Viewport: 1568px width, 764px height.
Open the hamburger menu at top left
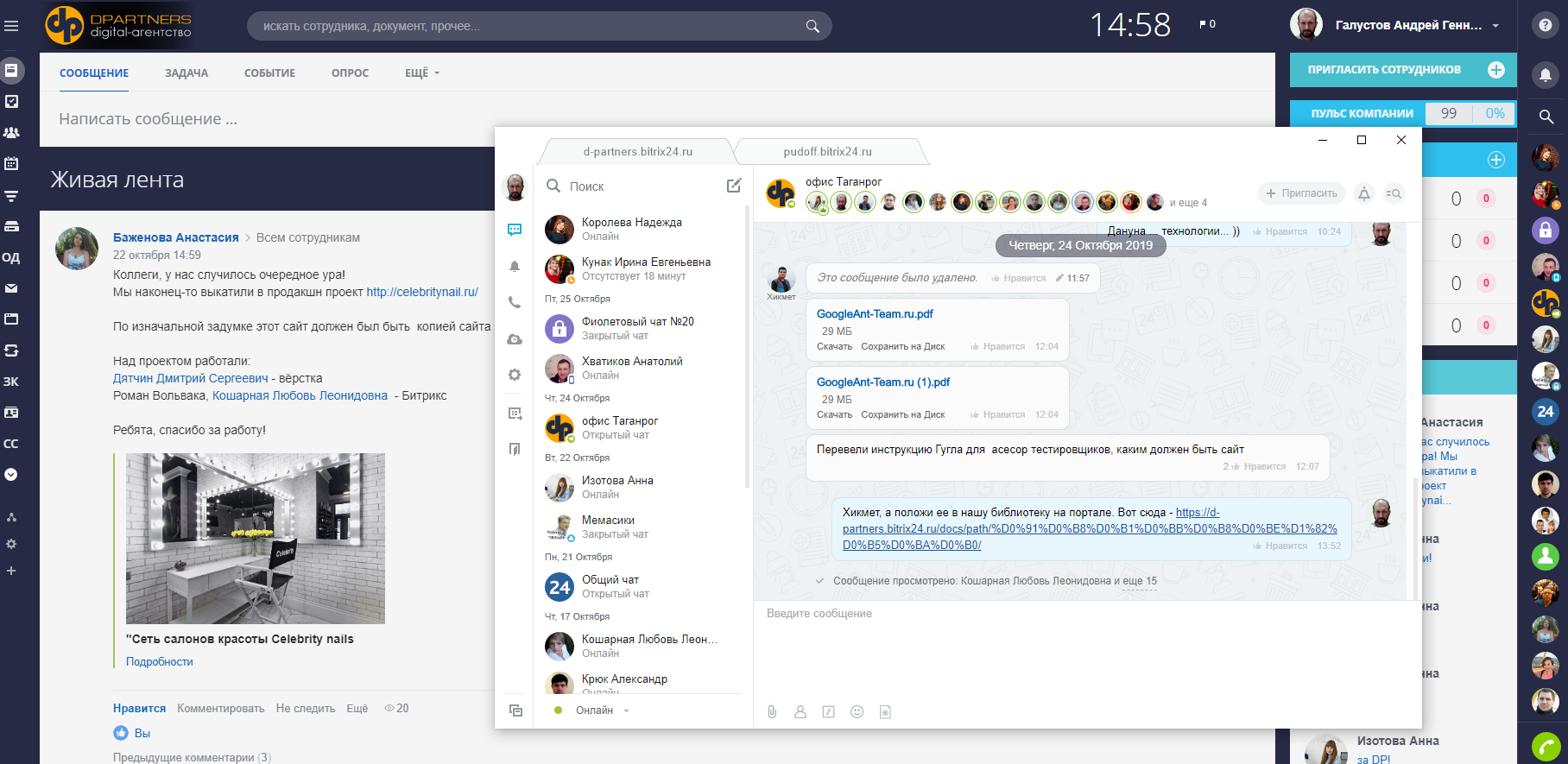11,26
